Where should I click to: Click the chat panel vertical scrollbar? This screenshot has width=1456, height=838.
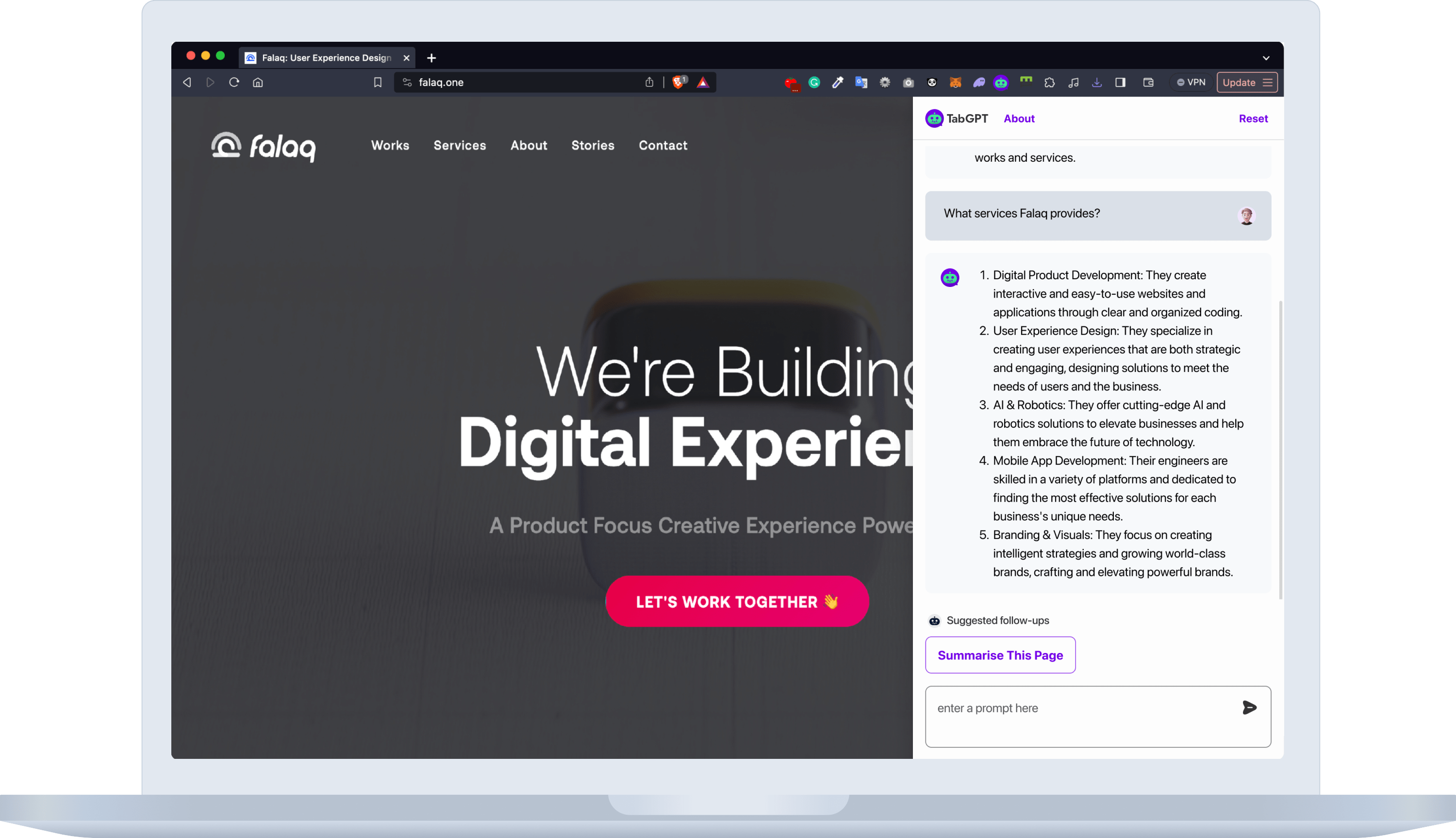pyautogui.click(x=1280, y=449)
